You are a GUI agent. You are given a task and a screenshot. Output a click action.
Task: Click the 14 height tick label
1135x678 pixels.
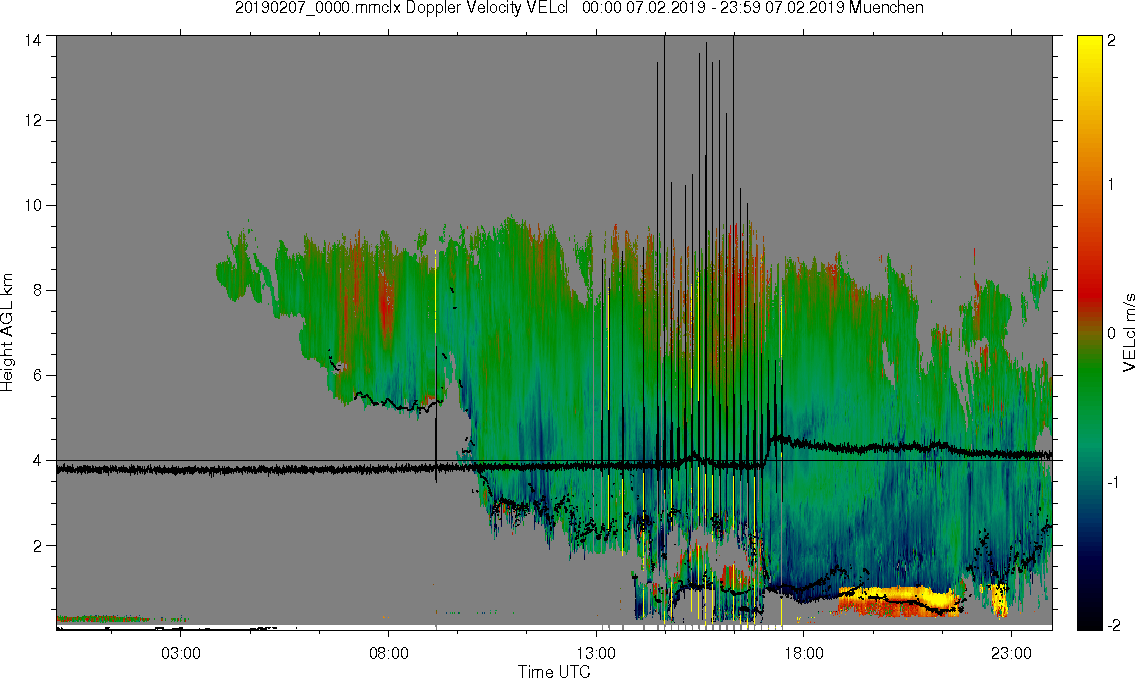(33, 41)
